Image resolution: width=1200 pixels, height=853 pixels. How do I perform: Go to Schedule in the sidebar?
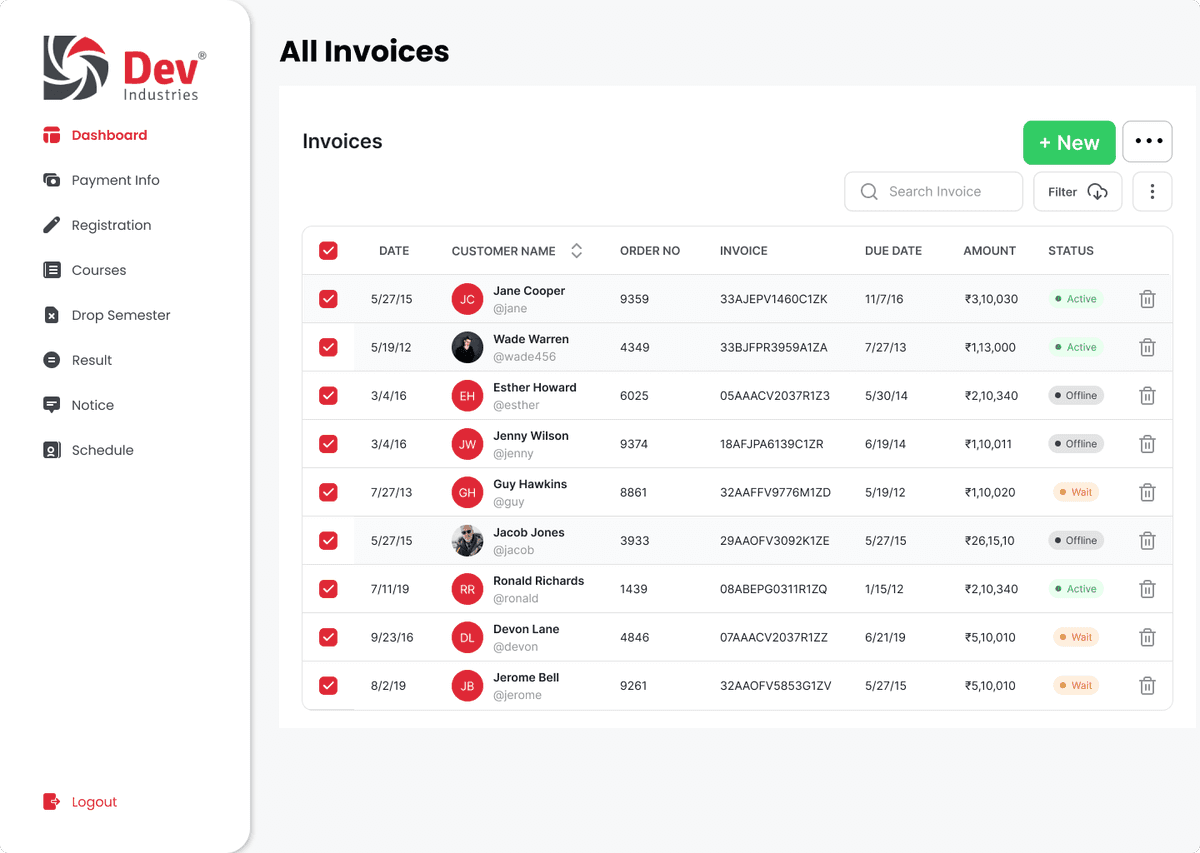pos(102,450)
